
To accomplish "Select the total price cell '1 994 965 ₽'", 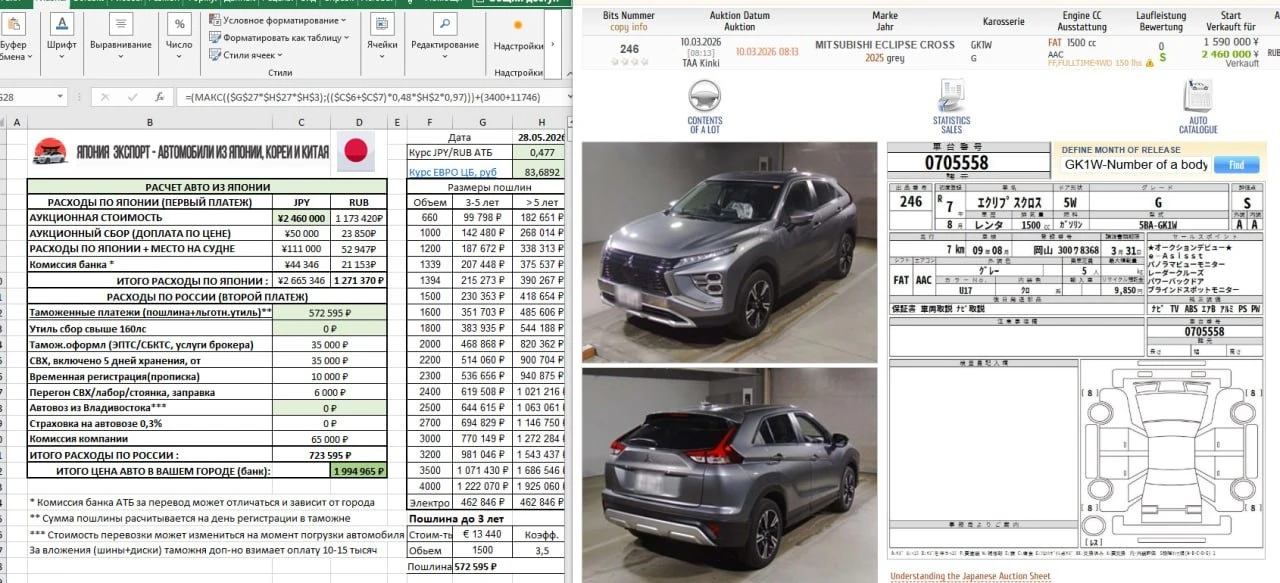I will click(359, 471).
